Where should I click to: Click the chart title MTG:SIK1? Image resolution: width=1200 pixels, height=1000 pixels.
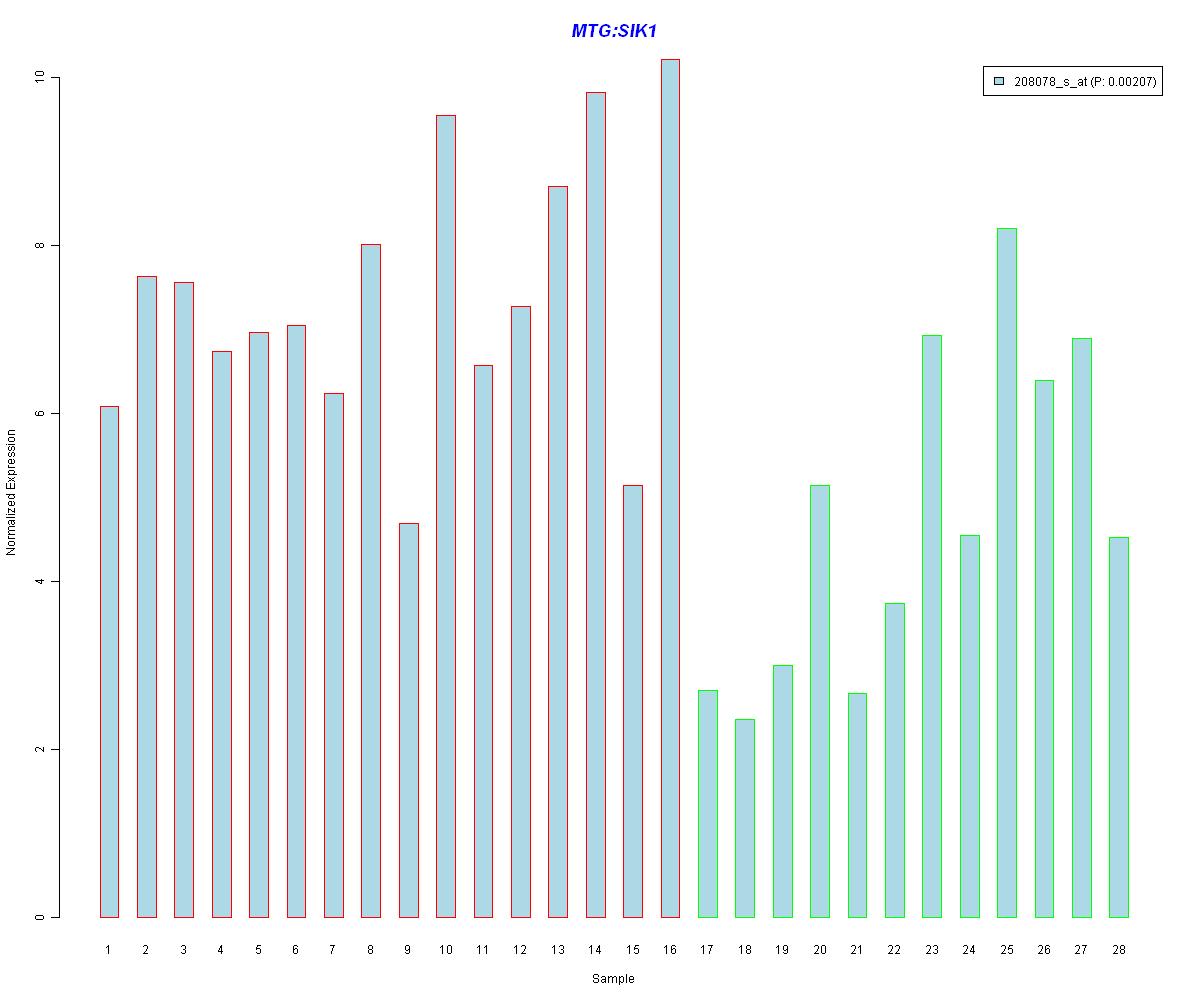(x=613, y=31)
